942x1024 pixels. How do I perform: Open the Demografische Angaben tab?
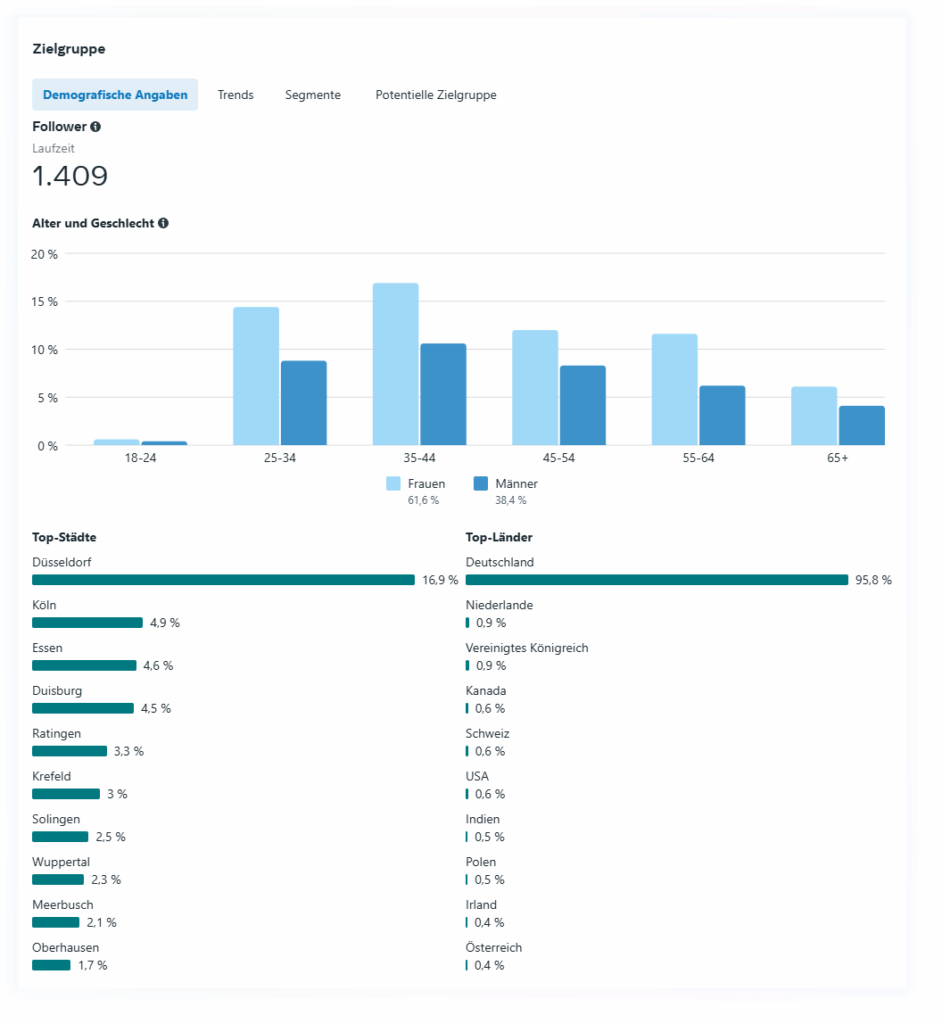[x=115, y=95]
